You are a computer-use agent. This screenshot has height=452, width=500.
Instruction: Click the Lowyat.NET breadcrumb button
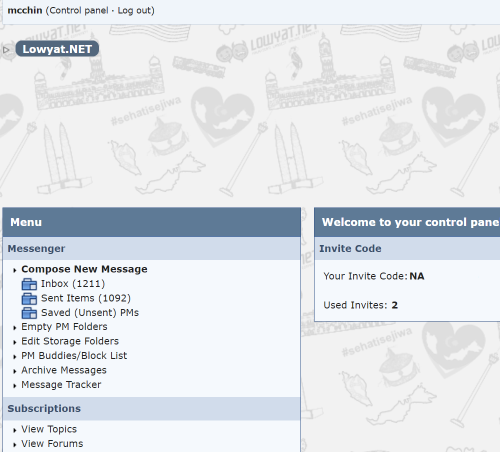tap(57, 49)
